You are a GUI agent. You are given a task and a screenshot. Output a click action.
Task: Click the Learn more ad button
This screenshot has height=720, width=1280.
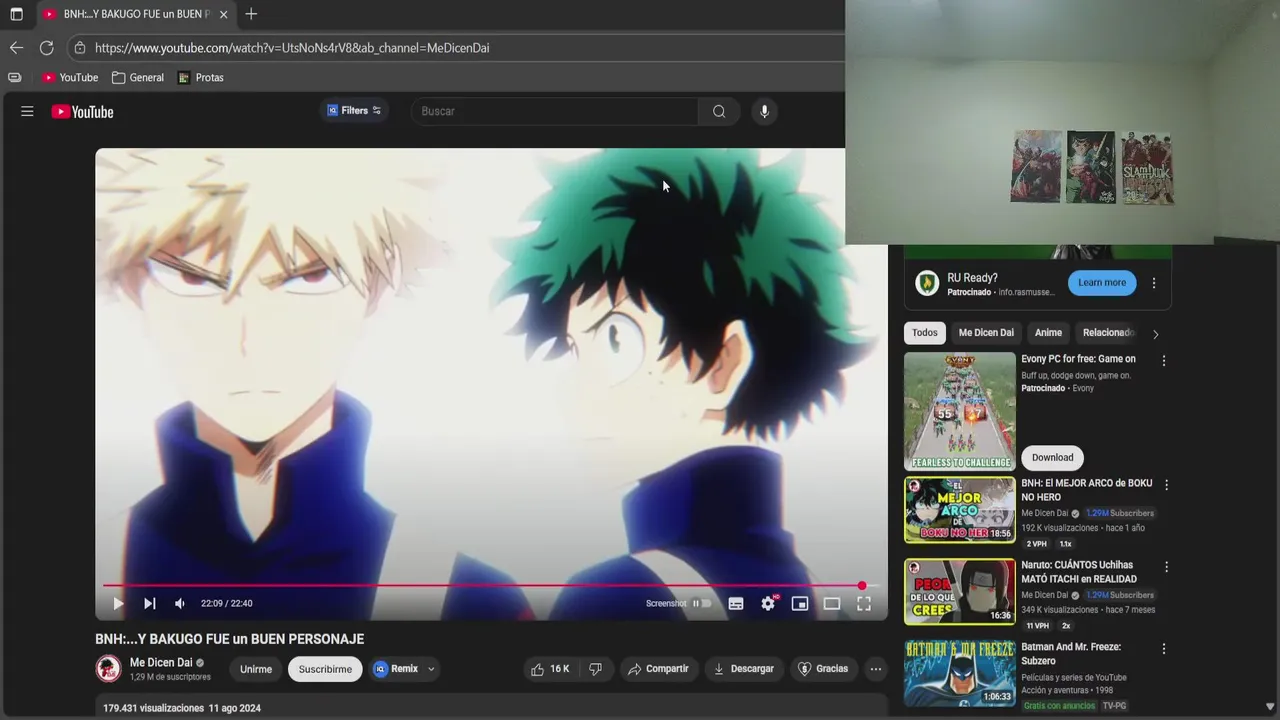(1102, 283)
